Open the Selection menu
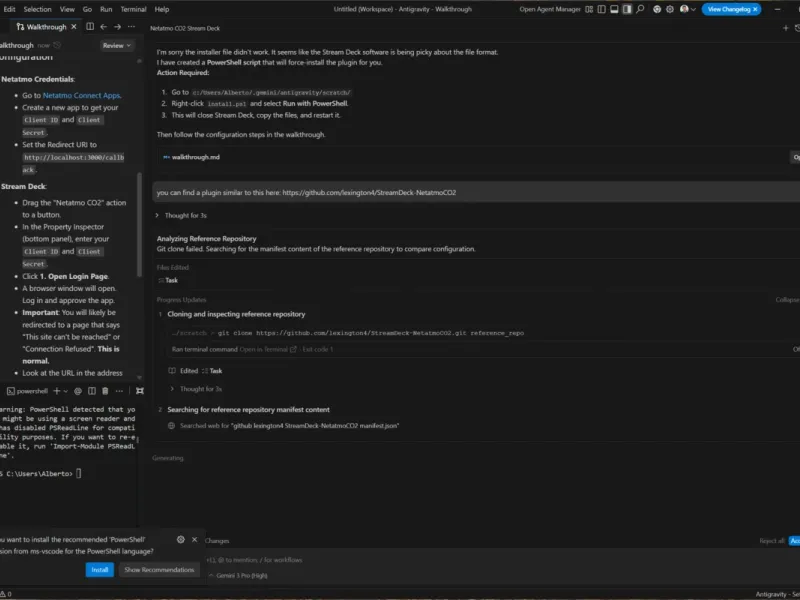800x600 pixels. (37, 9)
